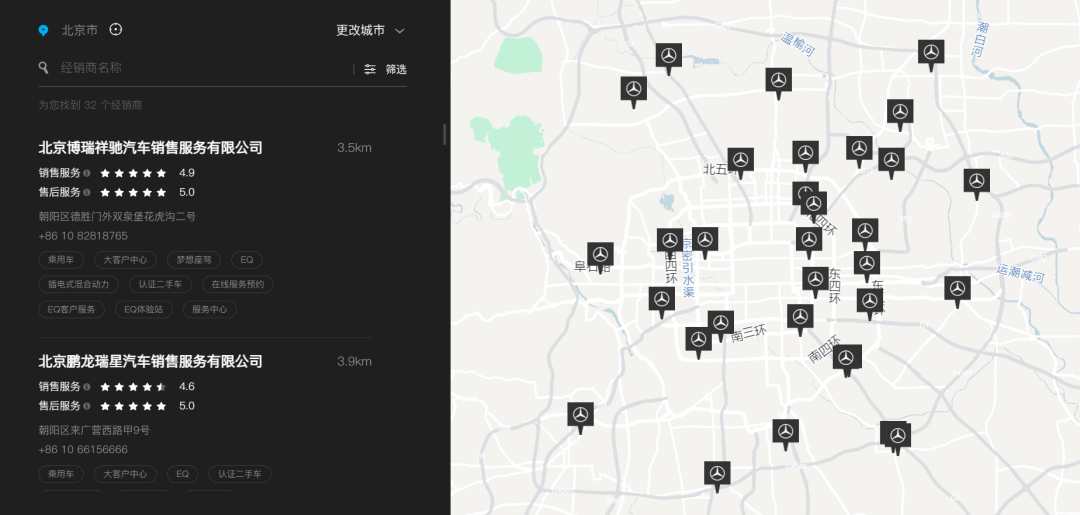Click the dealer list scrollbar thumb
This screenshot has height=515, width=1080.
pyautogui.click(x=445, y=134)
